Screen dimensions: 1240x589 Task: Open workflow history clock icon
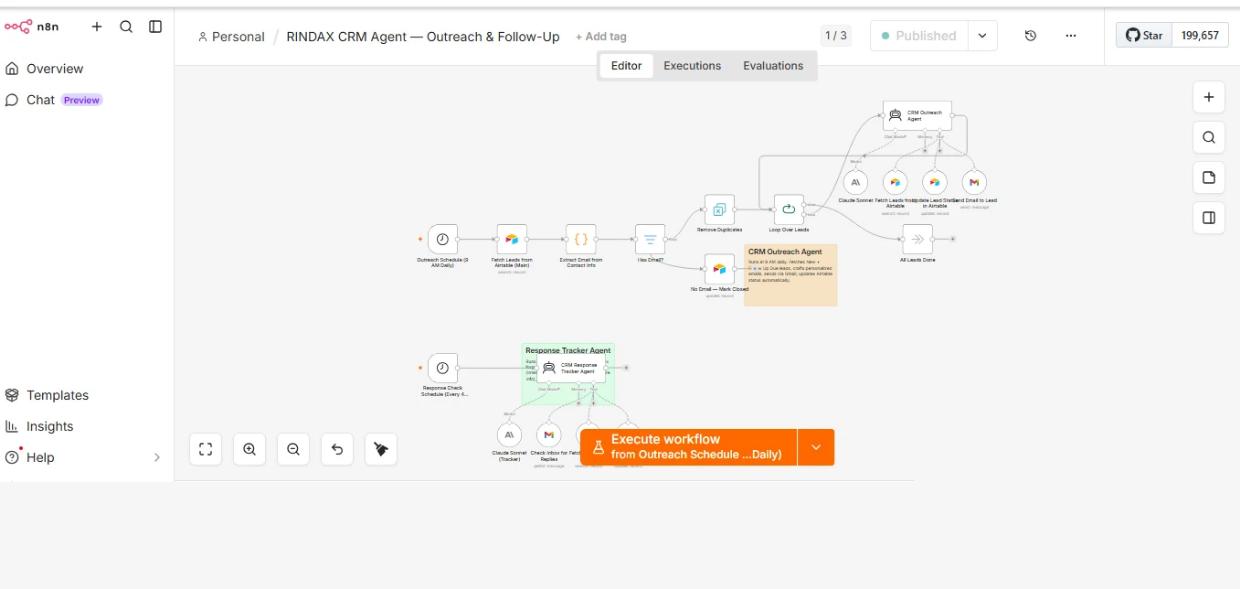tap(1030, 36)
